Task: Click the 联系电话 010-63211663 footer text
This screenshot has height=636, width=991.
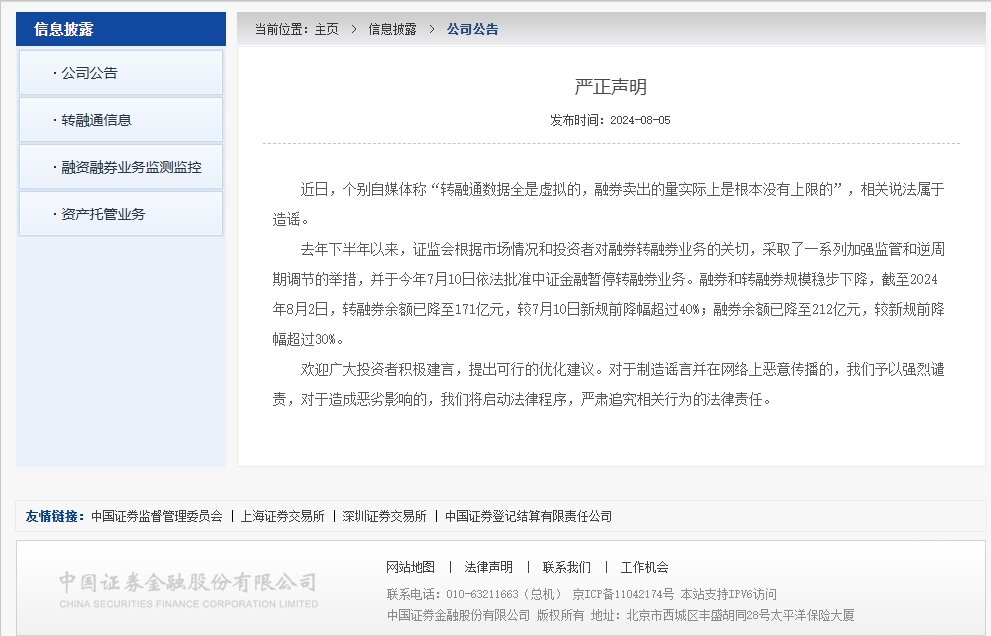Action: (x=474, y=594)
